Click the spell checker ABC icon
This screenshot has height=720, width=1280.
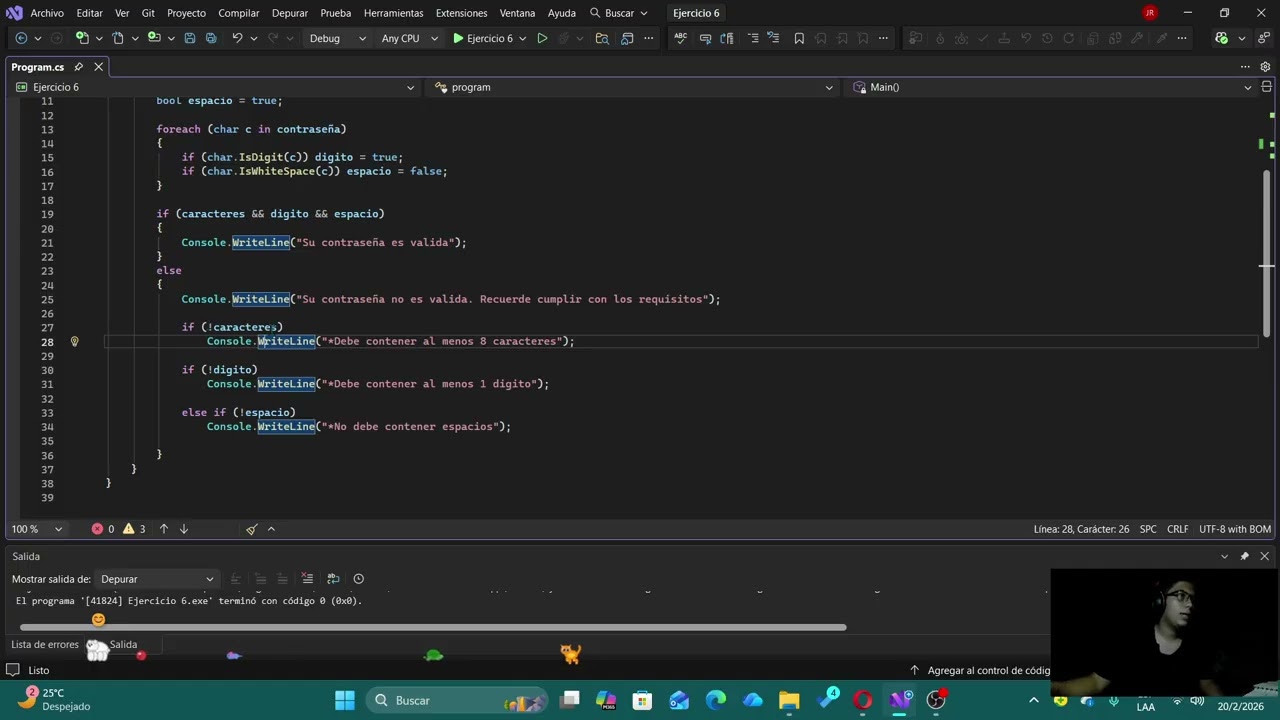pos(681,38)
